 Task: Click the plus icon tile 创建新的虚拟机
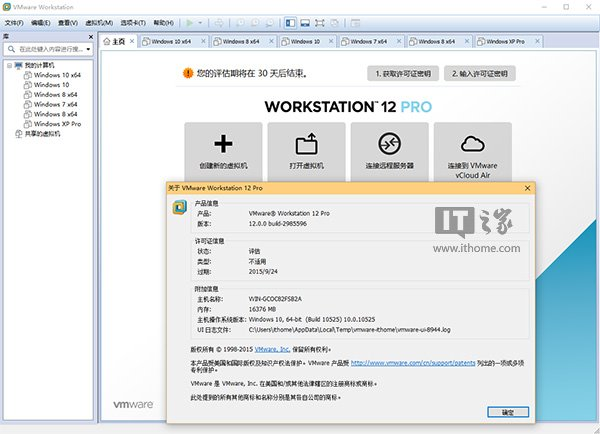click(223, 152)
